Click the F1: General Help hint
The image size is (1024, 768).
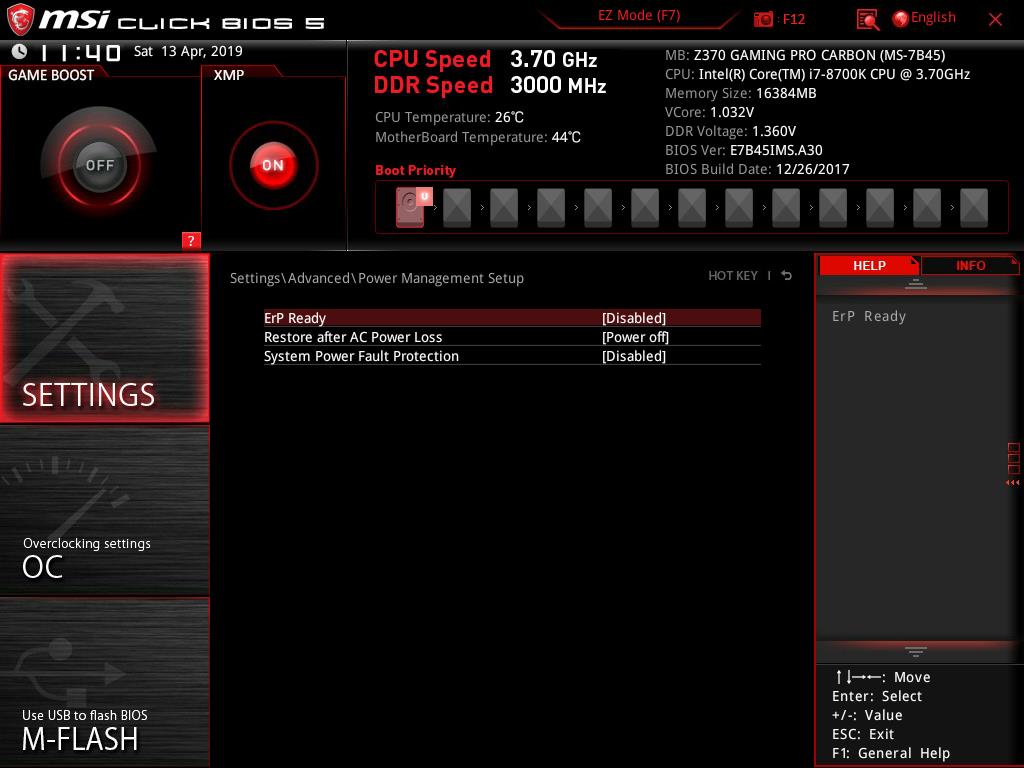pyautogui.click(x=891, y=753)
